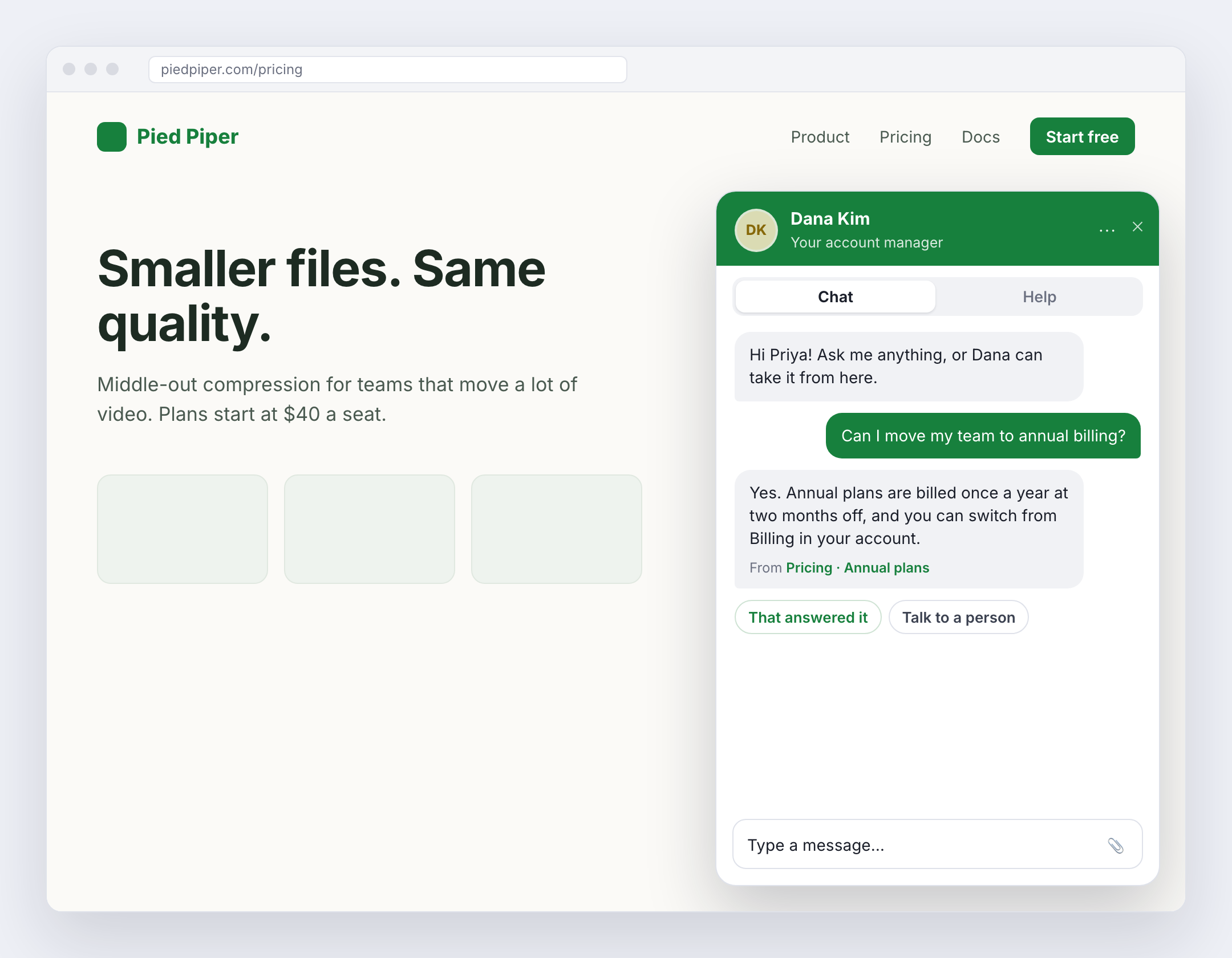Click the paperclip attachment icon
1232x958 pixels.
pyautogui.click(x=1116, y=845)
